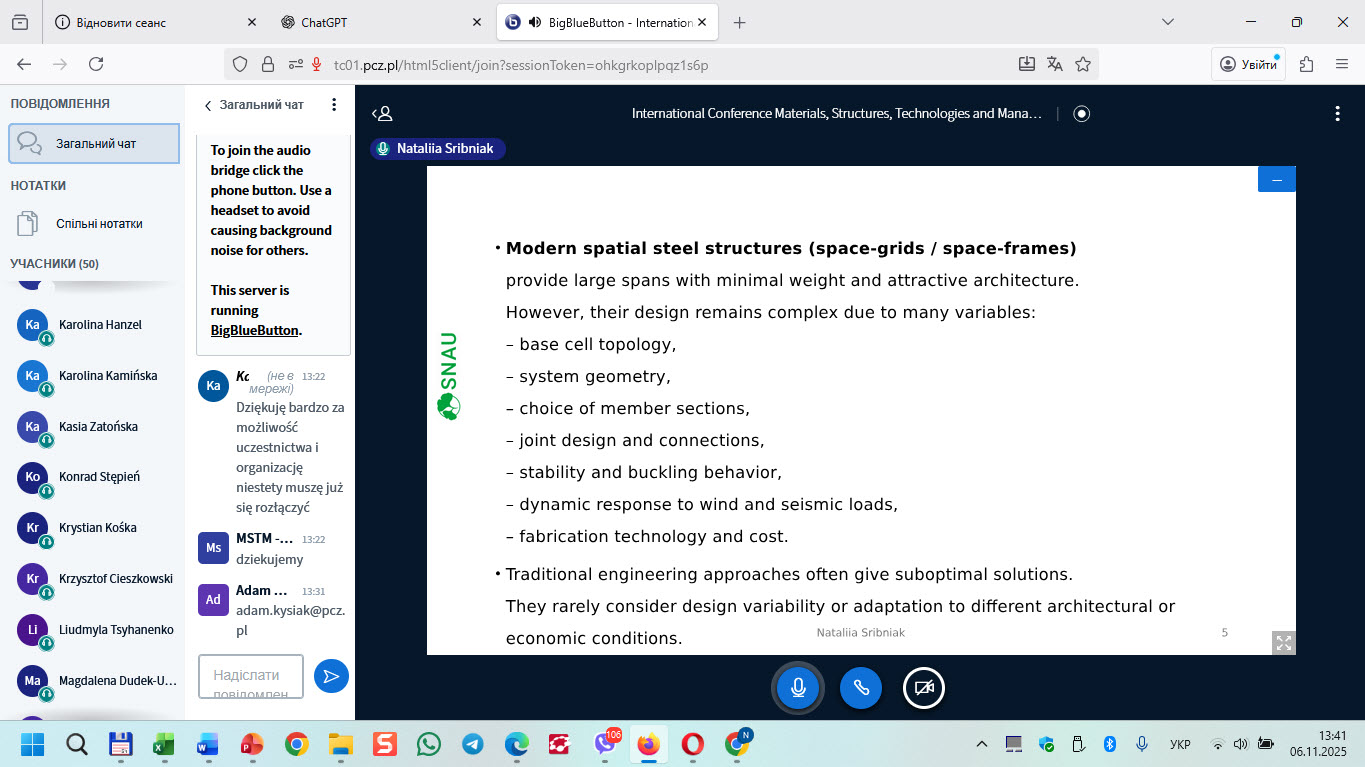Make presentation fullscreen
The width and height of the screenshot is (1365, 767).
[x=1283, y=643]
